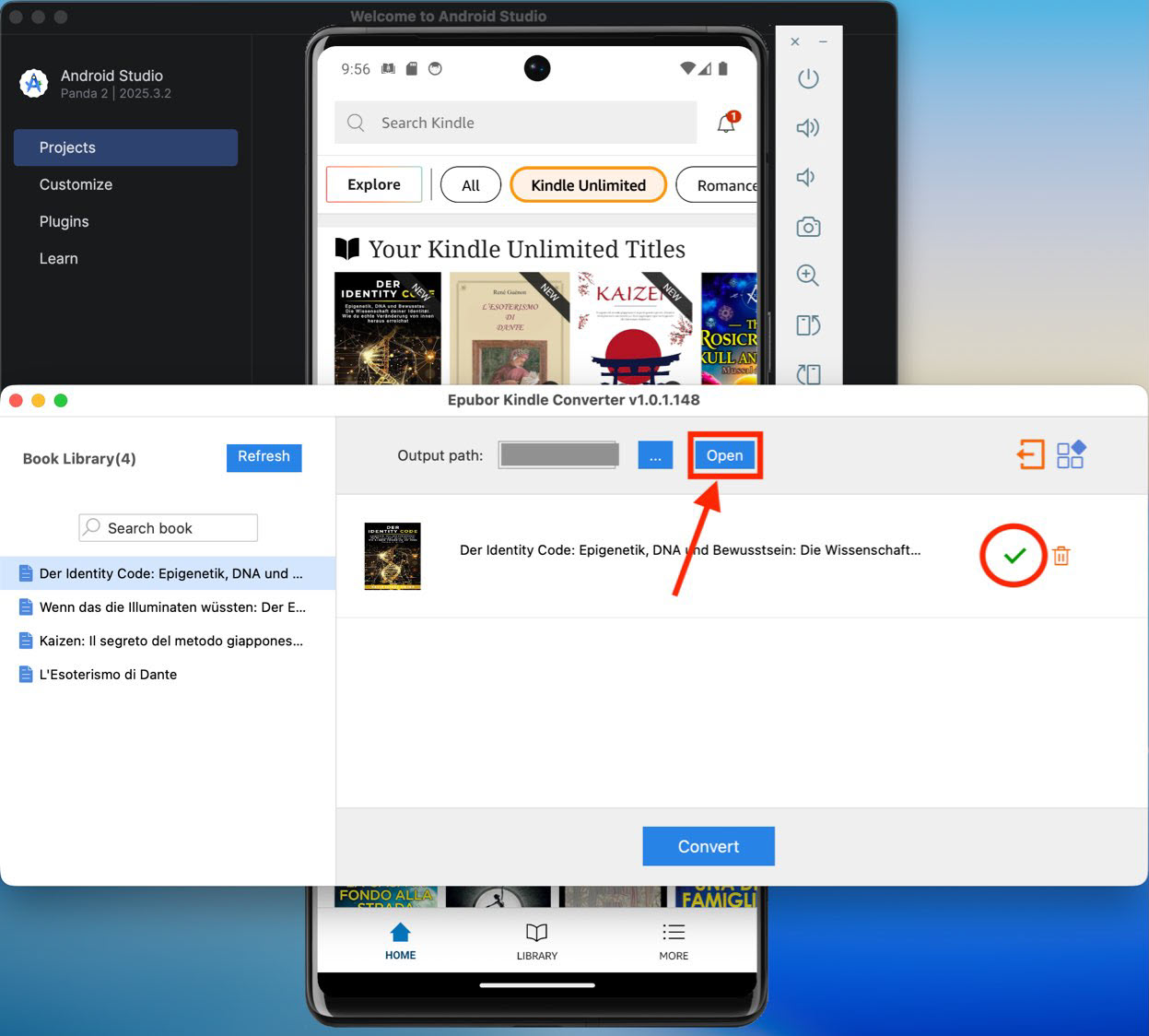Open the Plugins section in Android Studio
The image size is (1149, 1036).
64,221
